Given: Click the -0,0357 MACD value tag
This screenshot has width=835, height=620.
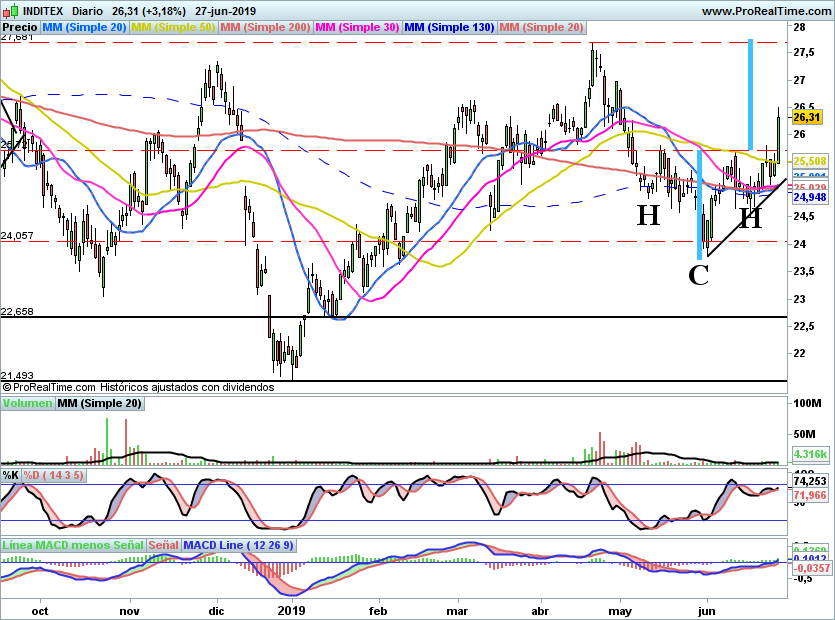Looking at the screenshot, I should point(811,568).
